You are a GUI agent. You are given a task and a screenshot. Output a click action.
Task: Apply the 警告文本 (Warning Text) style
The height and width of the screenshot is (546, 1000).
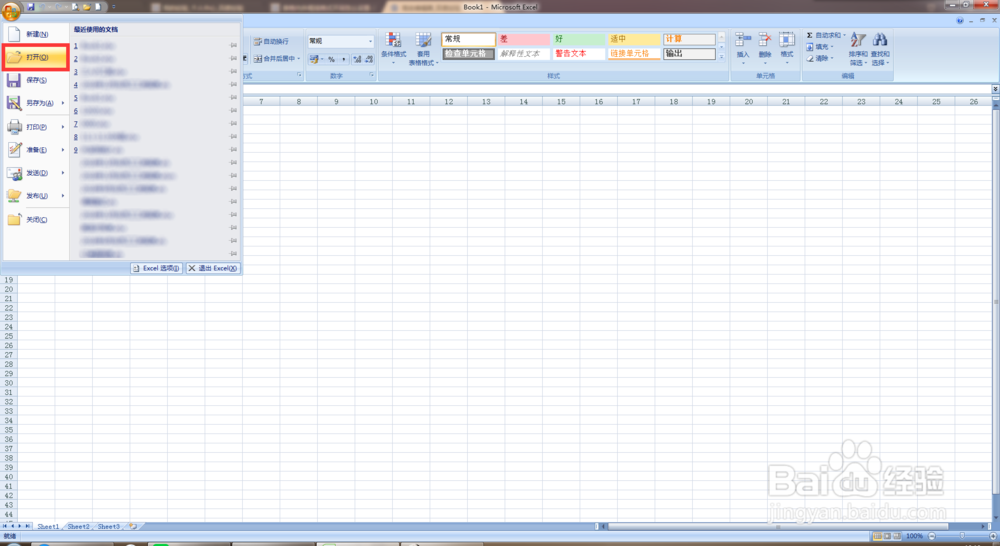click(578, 54)
